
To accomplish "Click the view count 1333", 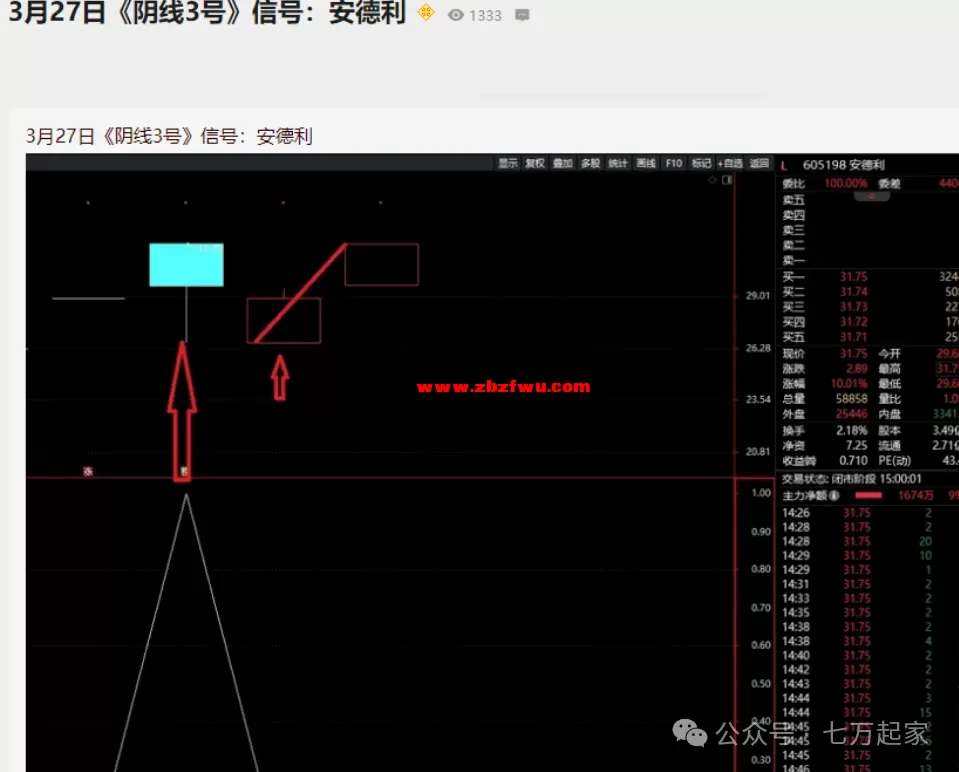I will pos(485,15).
